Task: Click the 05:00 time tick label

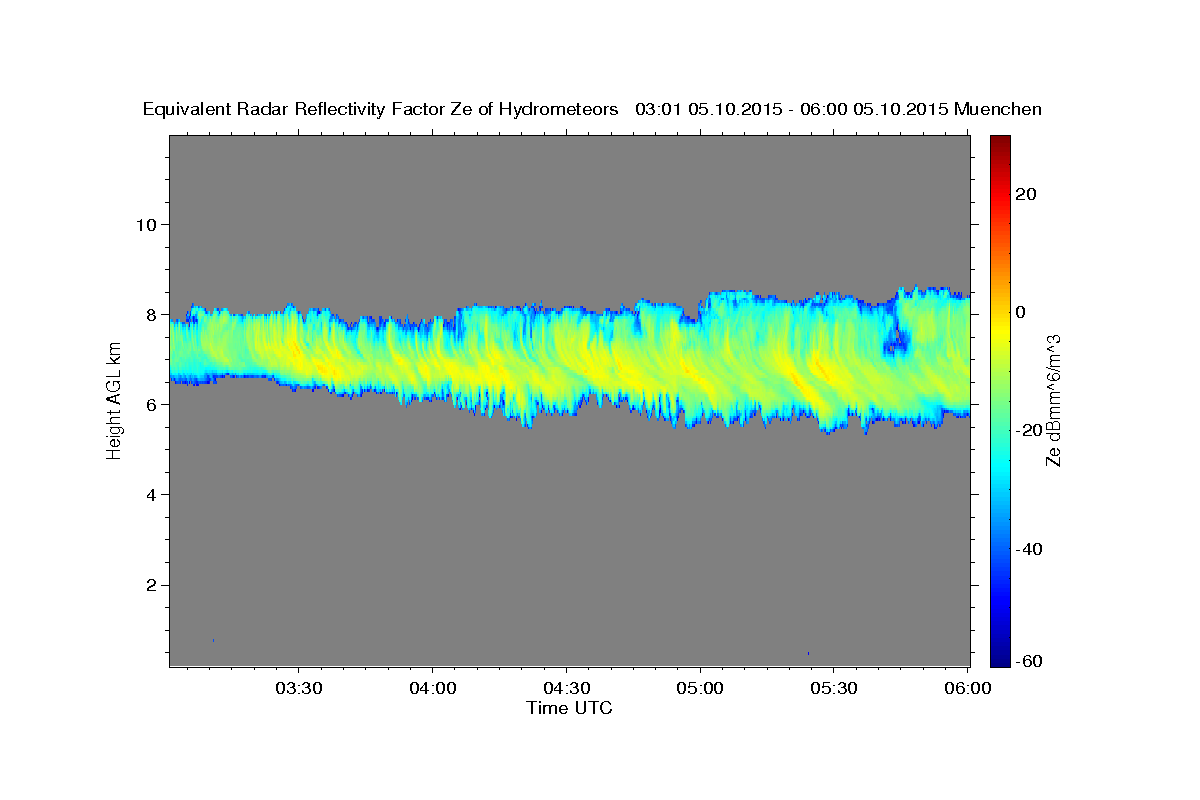Action: [x=700, y=689]
